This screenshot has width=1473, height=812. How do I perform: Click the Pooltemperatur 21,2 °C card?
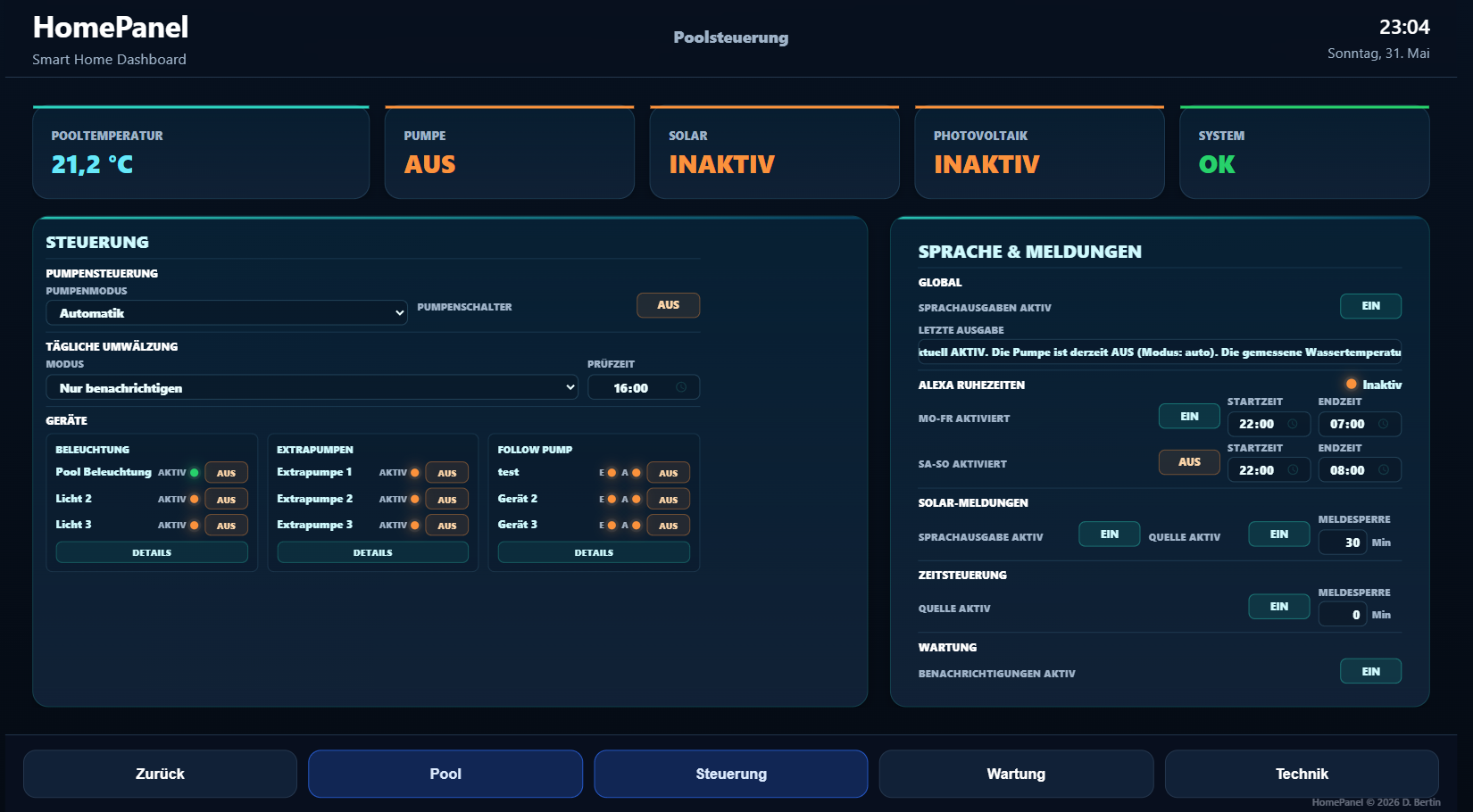point(201,153)
